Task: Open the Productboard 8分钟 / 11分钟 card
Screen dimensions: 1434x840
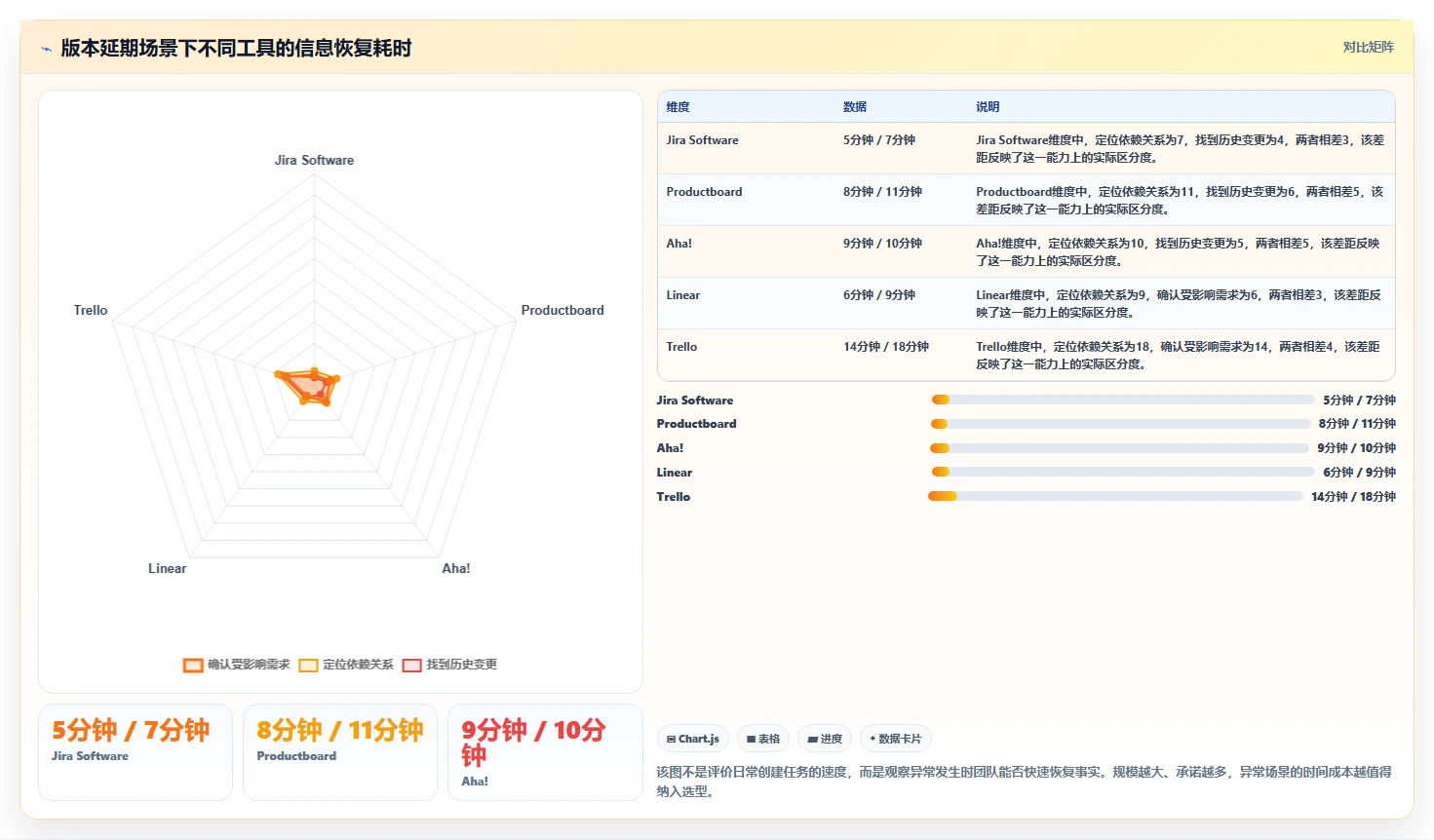Action: pyautogui.click(x=340, y=752)
